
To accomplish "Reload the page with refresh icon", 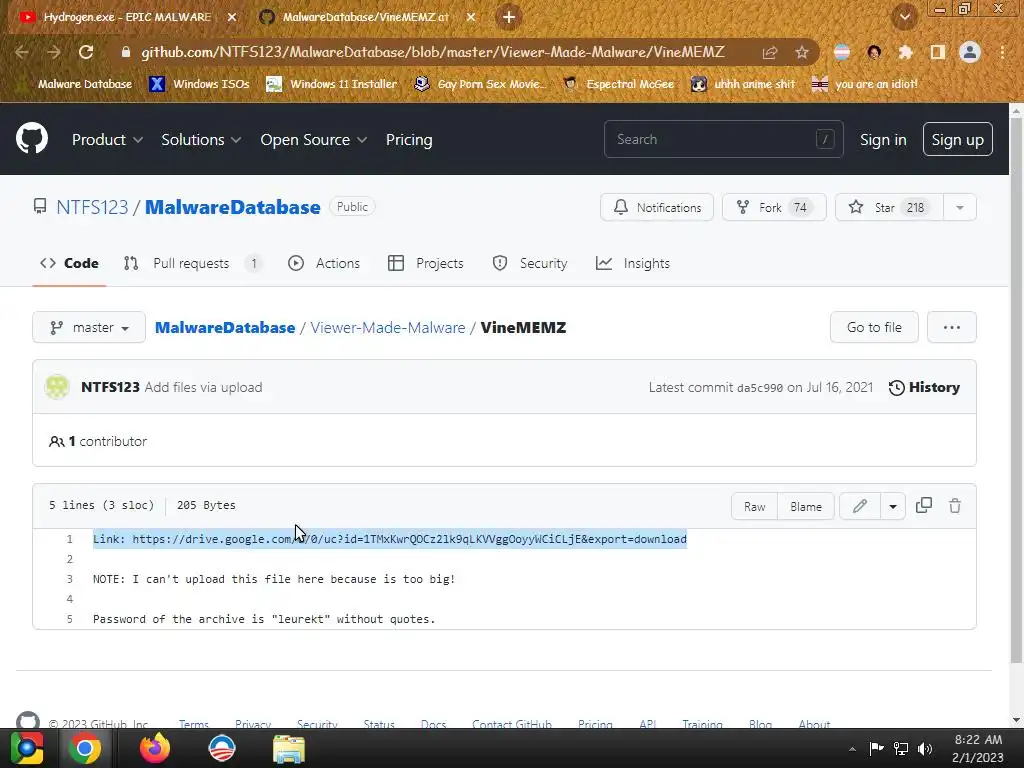I will click(x=86, y=52).
